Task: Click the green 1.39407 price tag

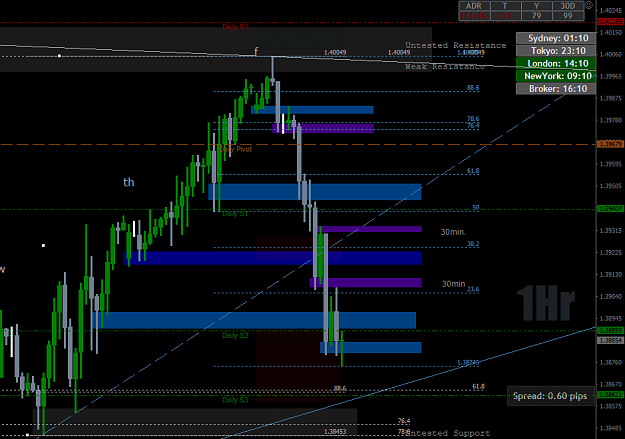Action: (x=611, y=209)
